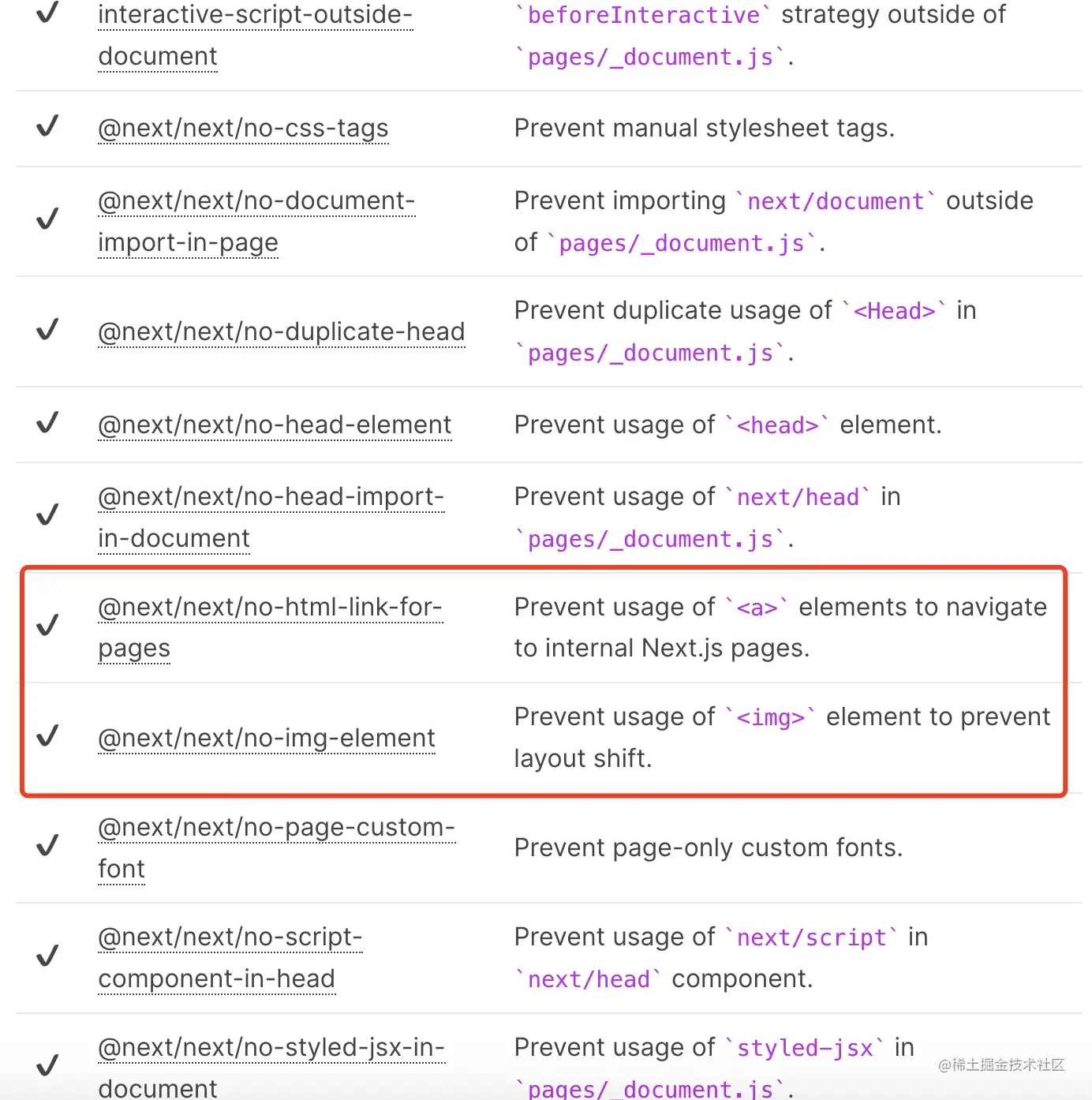Screen dimensions: 1092x1100
Task: Click checkmark beside no-script-component-in-head rule
Action: coord(47,956)
